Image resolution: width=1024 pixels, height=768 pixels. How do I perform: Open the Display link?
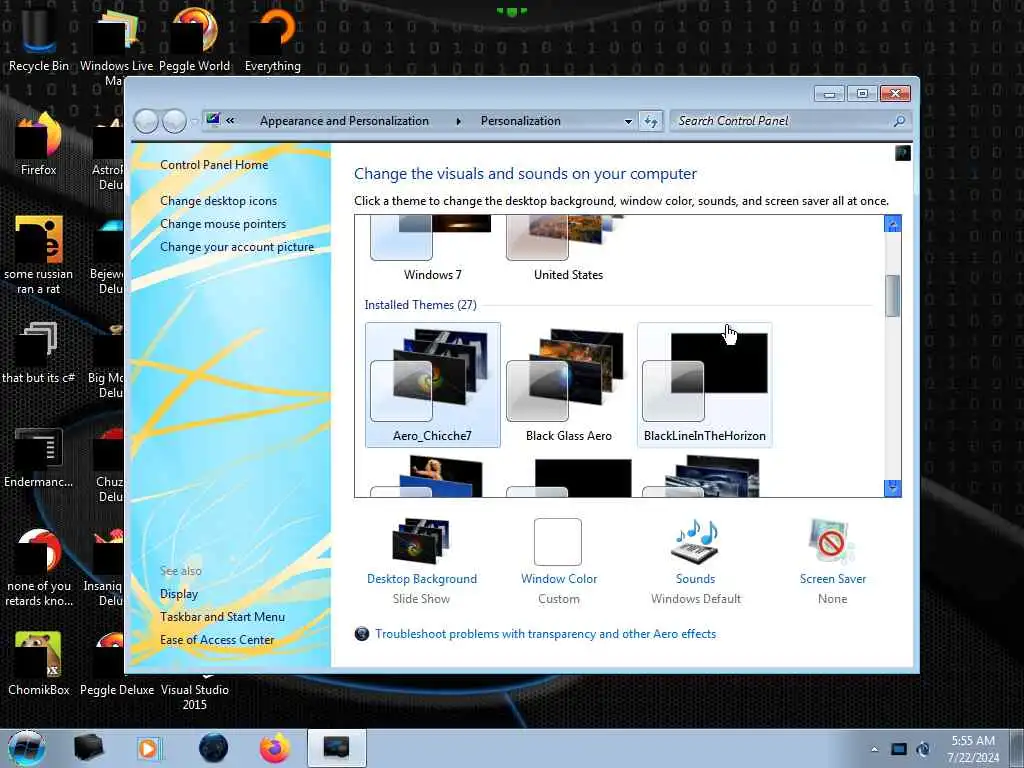pyautogui.click(x=179, y=594)
